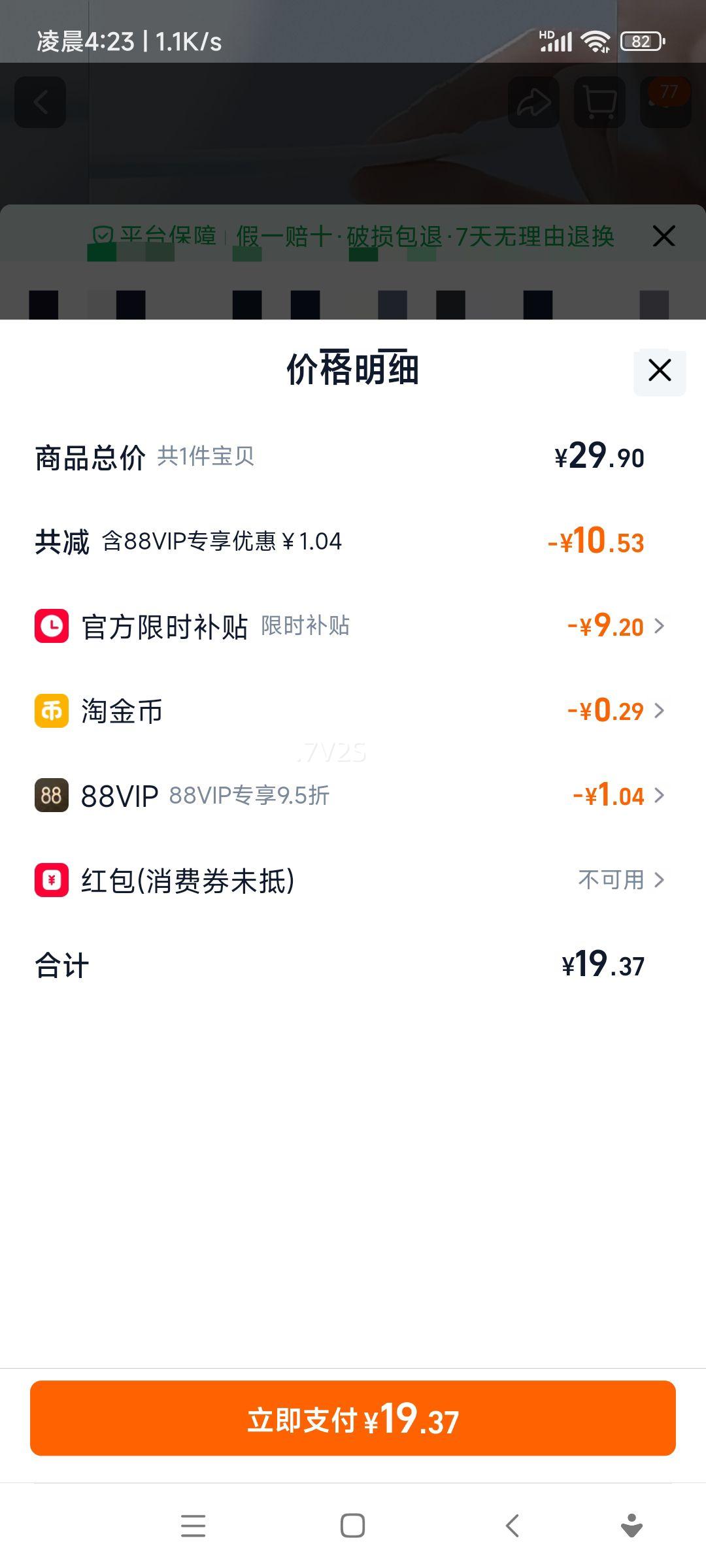Expand 淘金币 deduction of ¥0.29
Image resolution: width=706 pixels, height=1568 pixels.
coord(659,710)
